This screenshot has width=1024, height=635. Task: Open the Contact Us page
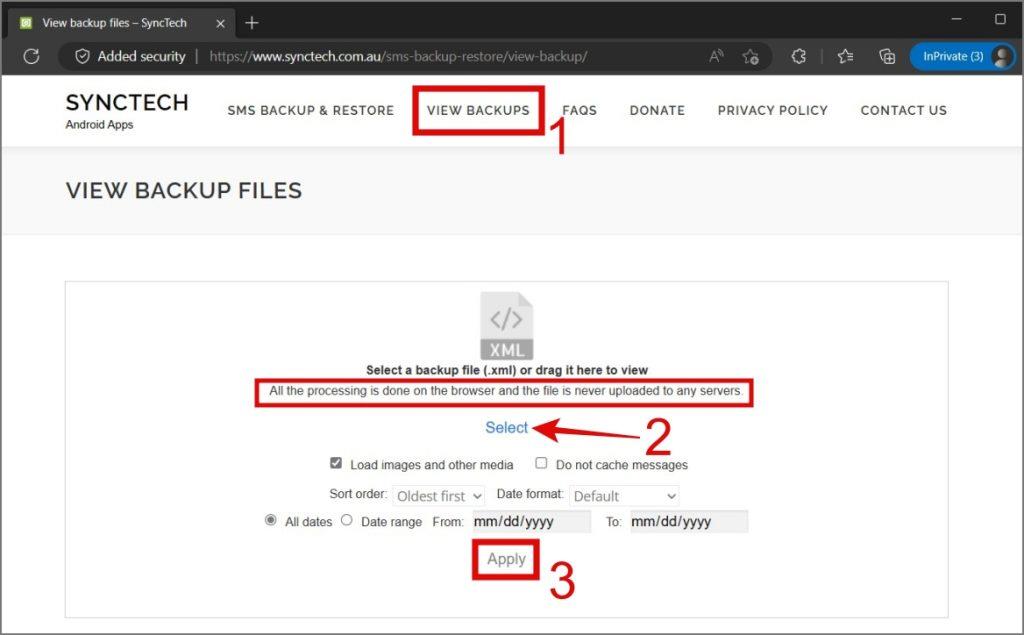904,110
